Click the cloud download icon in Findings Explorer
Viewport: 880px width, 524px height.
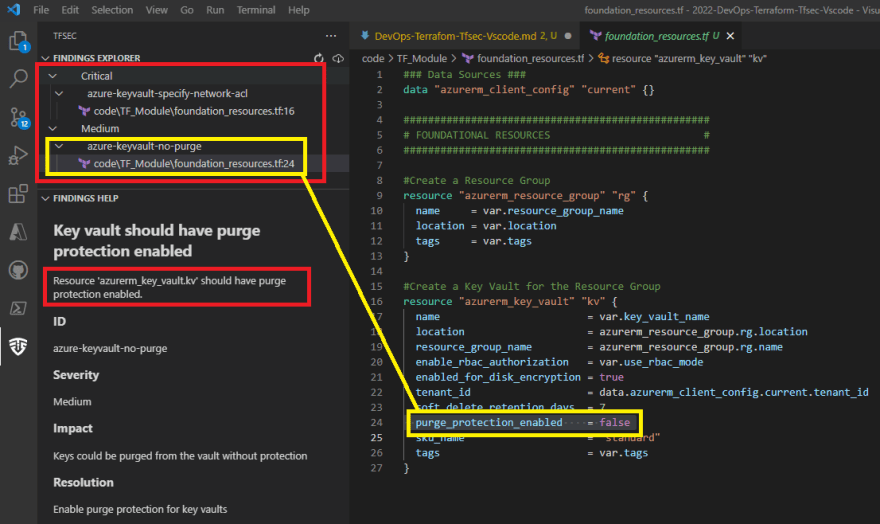(338, 58)
